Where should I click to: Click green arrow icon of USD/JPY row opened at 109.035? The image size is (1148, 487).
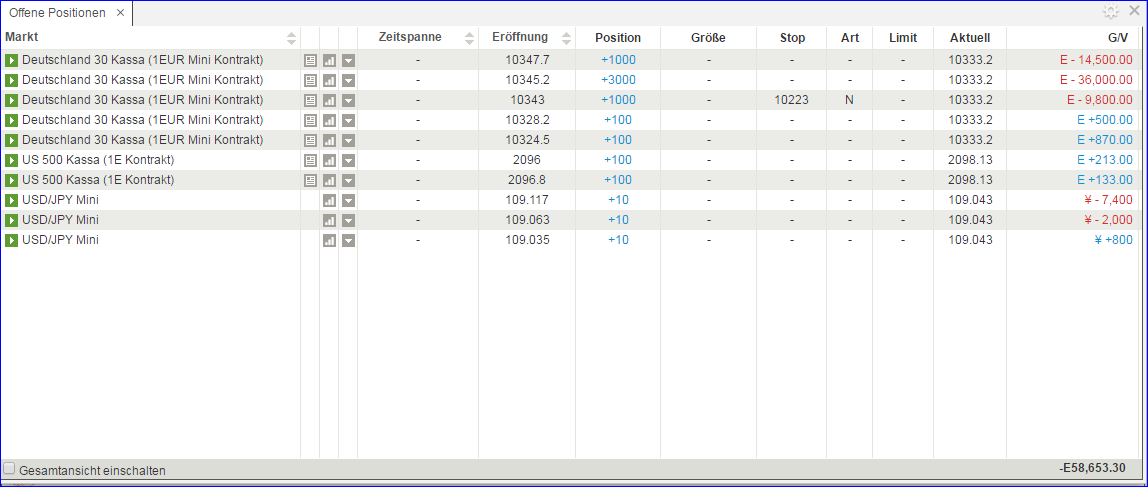tap(11, 240)
